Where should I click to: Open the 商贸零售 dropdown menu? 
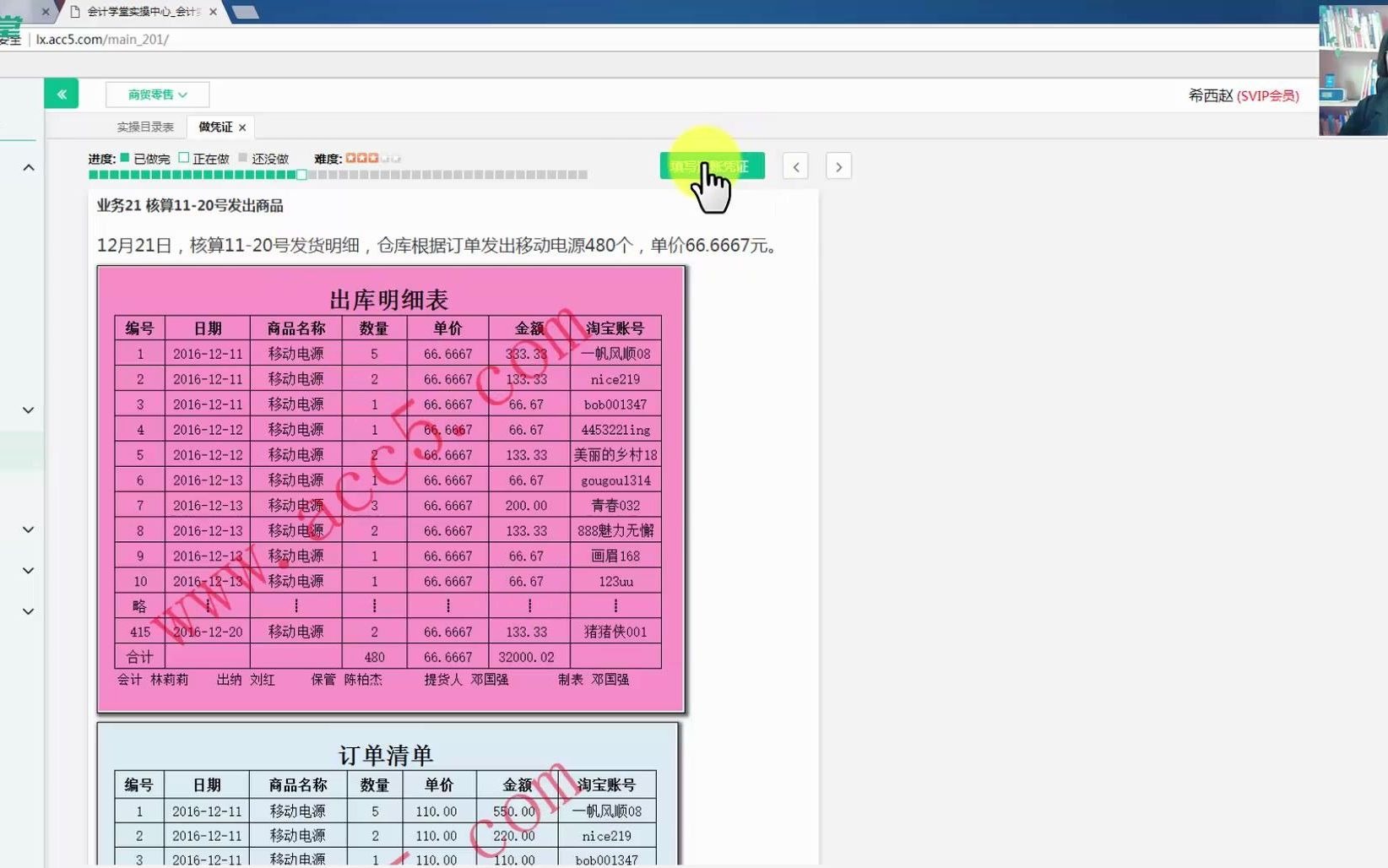click(x=157, y=95)
